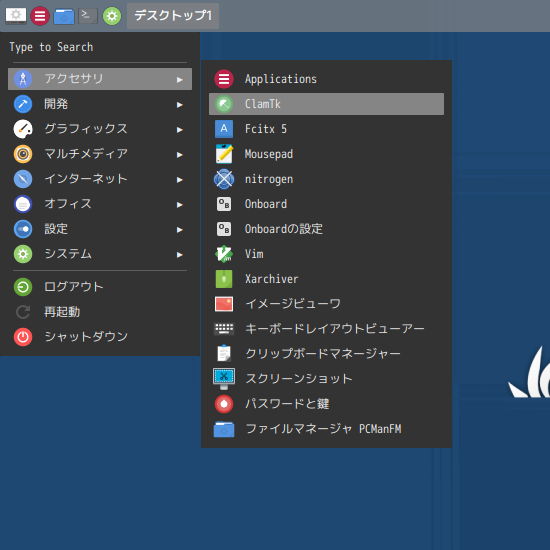Expand the アクセサリ submenu arrow
This screenshot has height=550, width=550.
tap(180, 80)
